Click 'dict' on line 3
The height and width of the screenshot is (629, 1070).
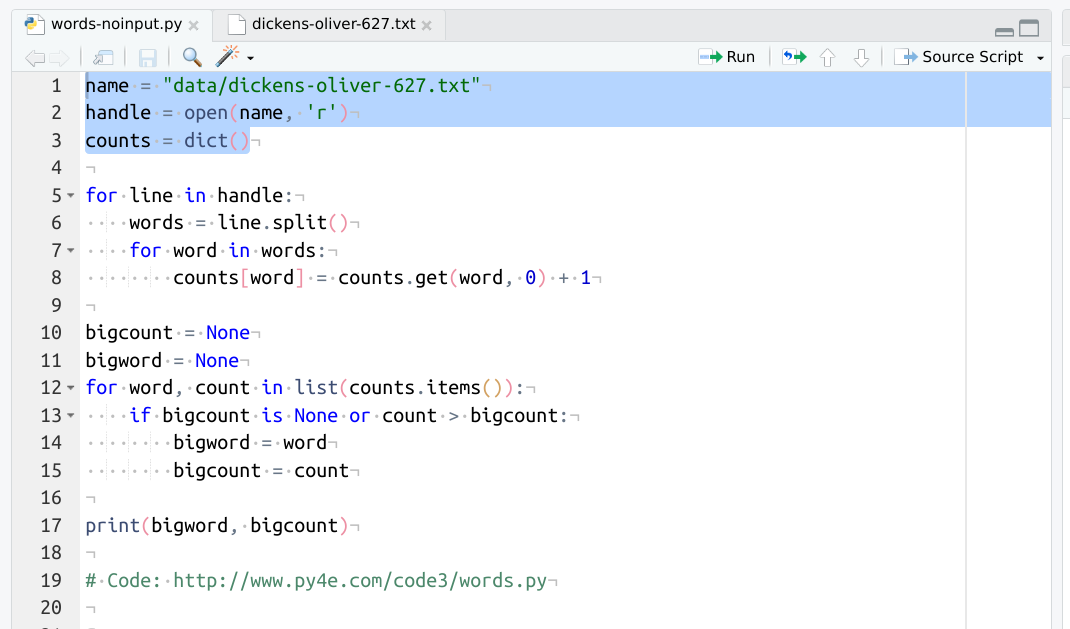tap(206, 141)
